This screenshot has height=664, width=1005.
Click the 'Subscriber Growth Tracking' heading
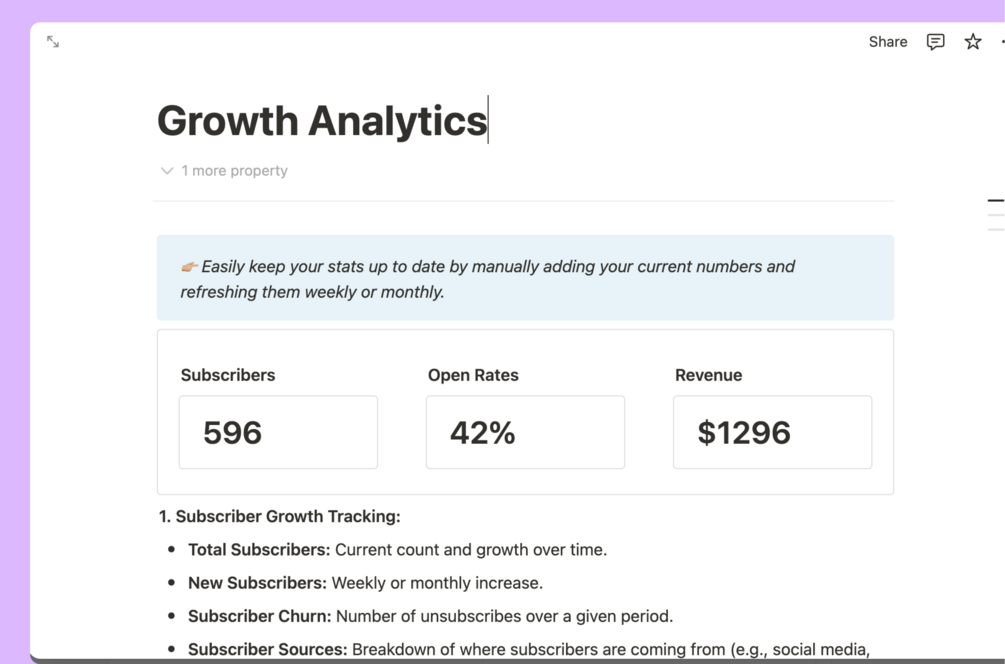coord(280,517)
